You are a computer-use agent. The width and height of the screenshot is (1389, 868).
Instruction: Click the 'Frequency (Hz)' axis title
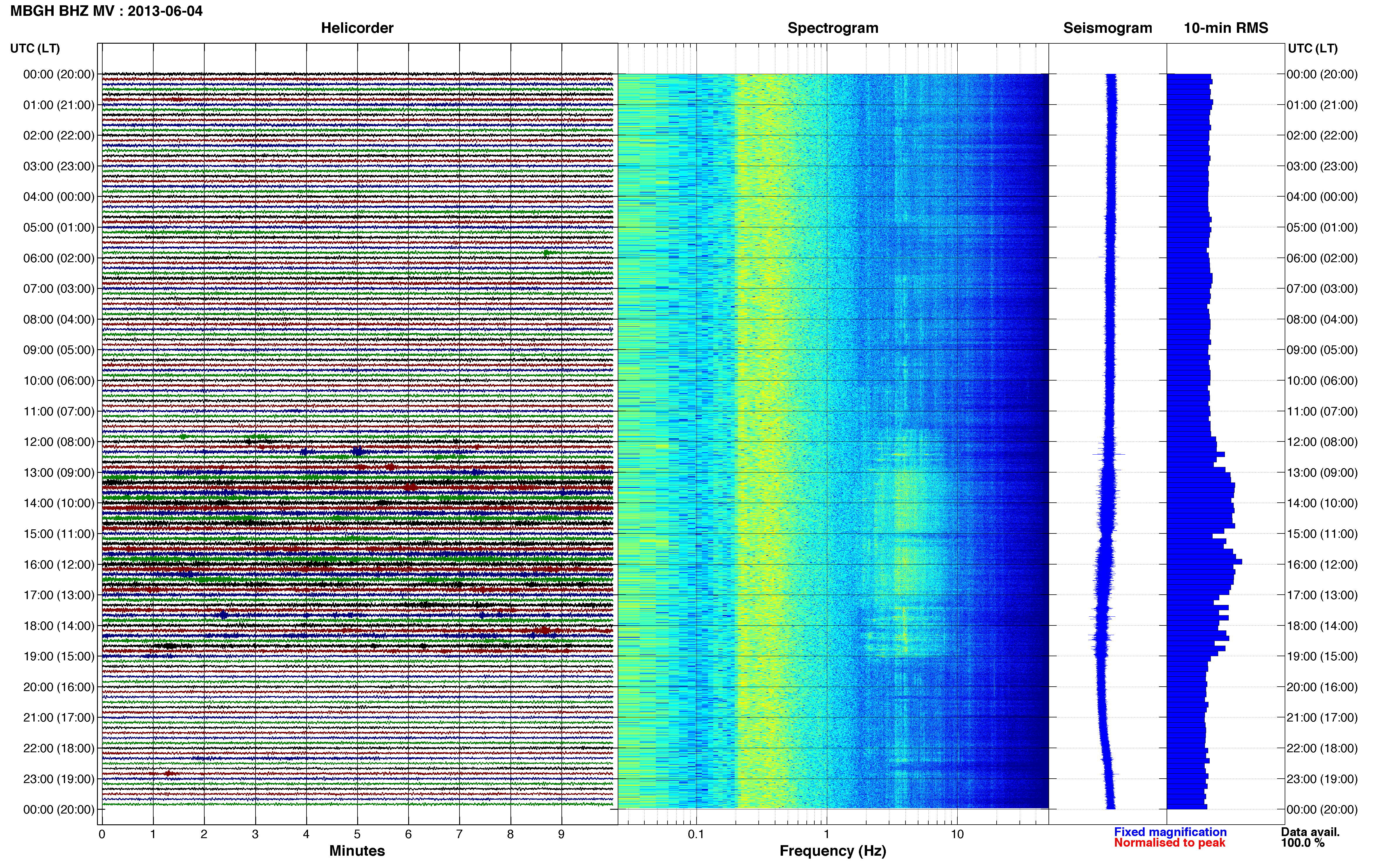833,851
